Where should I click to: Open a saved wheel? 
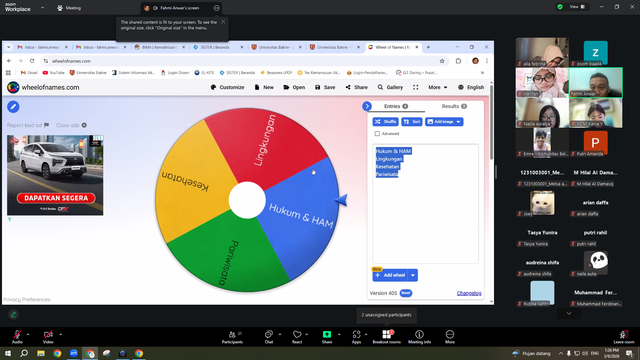tap(294, 87)
